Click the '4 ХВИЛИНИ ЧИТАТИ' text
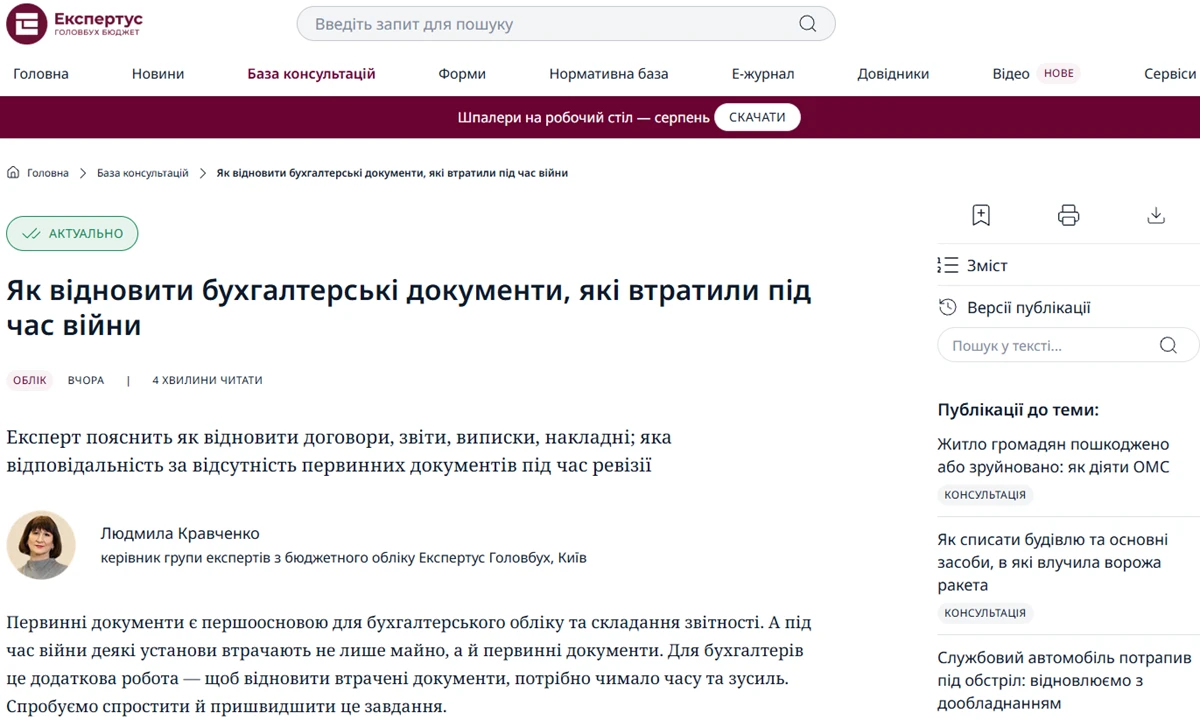 tap(207, 380)
